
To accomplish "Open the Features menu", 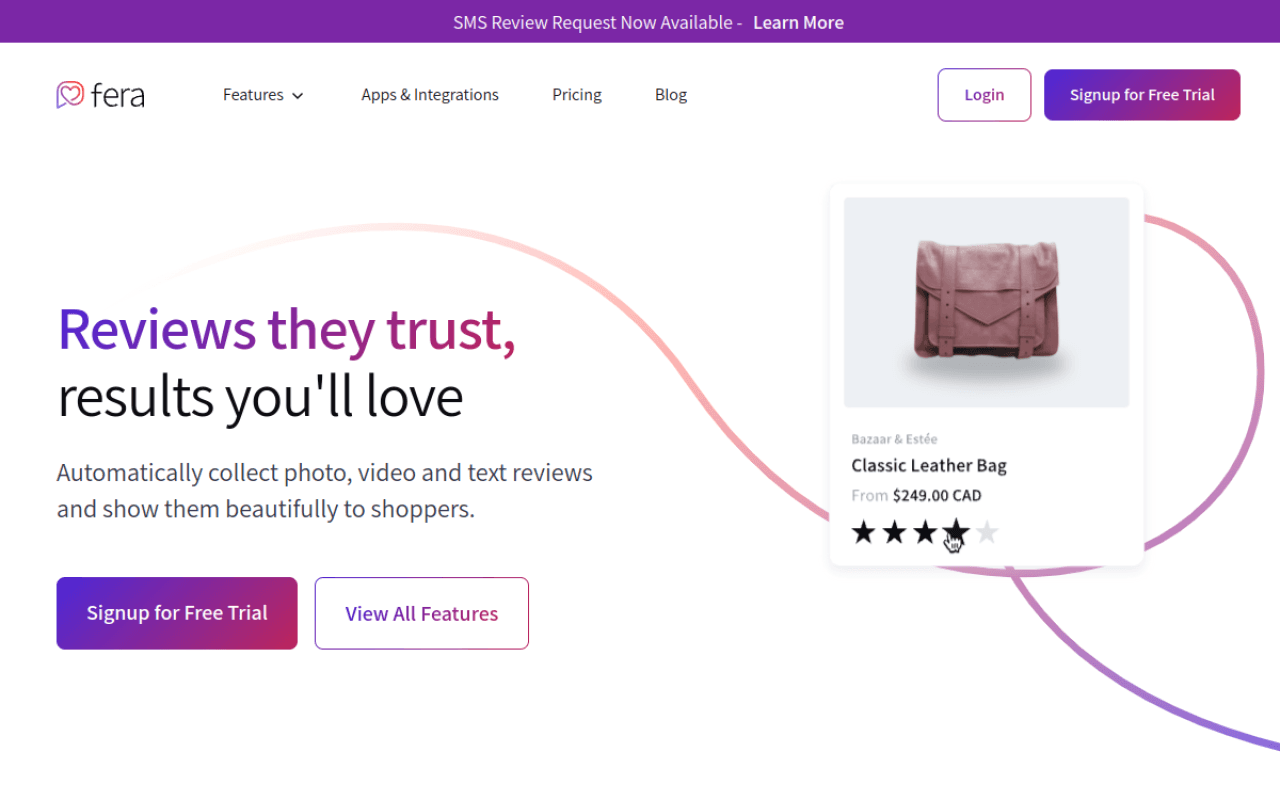I will pos(263,95).
